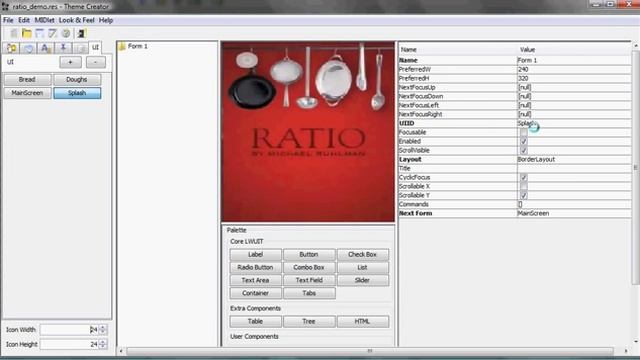640x360 pixels.
Task: Select the Splash UI entry
Action: [77, 93]
